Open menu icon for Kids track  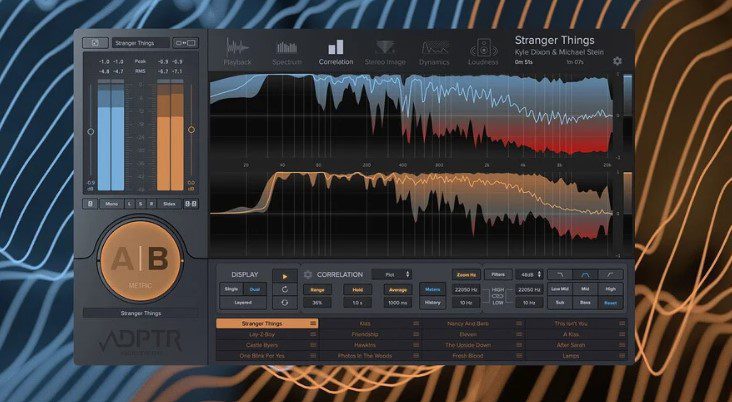click(x=416, y=323)
